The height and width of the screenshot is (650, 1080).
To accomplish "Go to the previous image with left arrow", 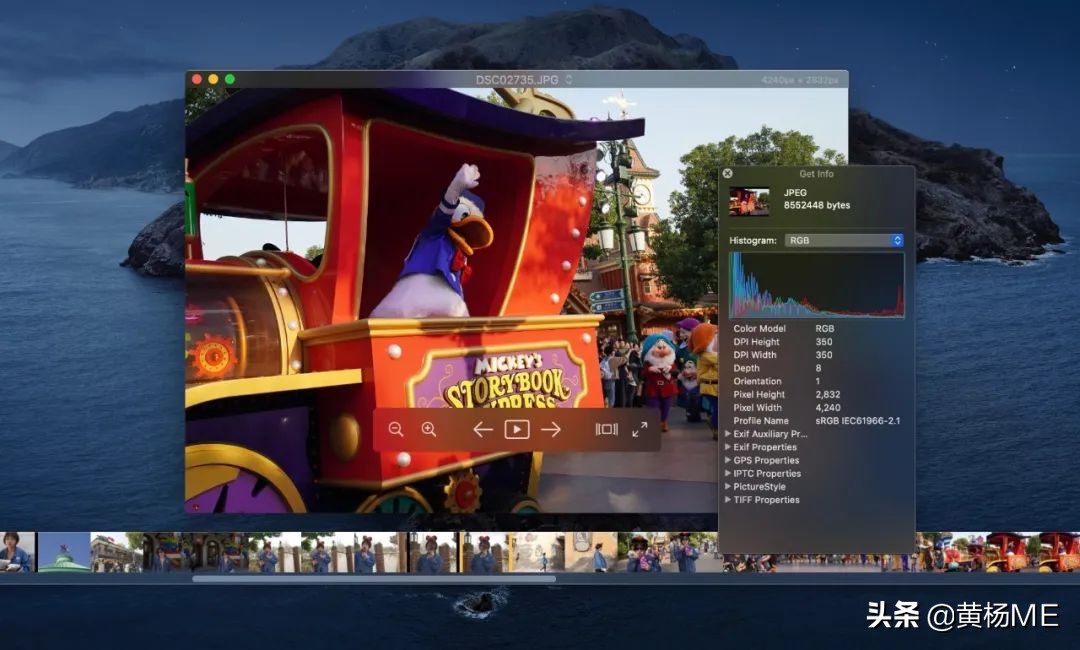I will pyautogui.click(x=483, y=430).
